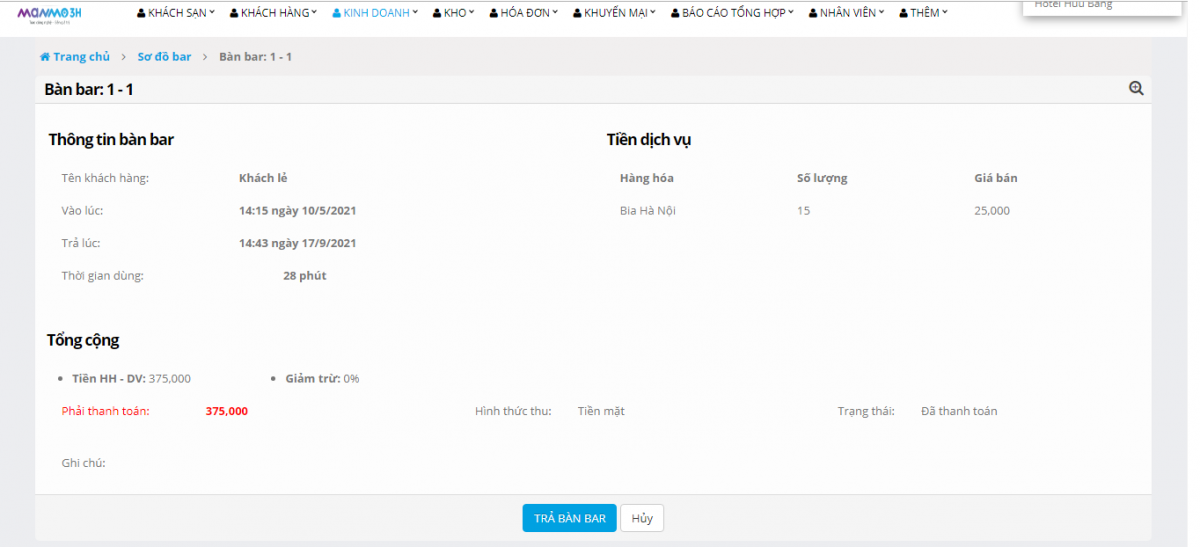Cancel with the Hủy button
The height and width of the screenshot is (547, 1200).
click(642, 518)
